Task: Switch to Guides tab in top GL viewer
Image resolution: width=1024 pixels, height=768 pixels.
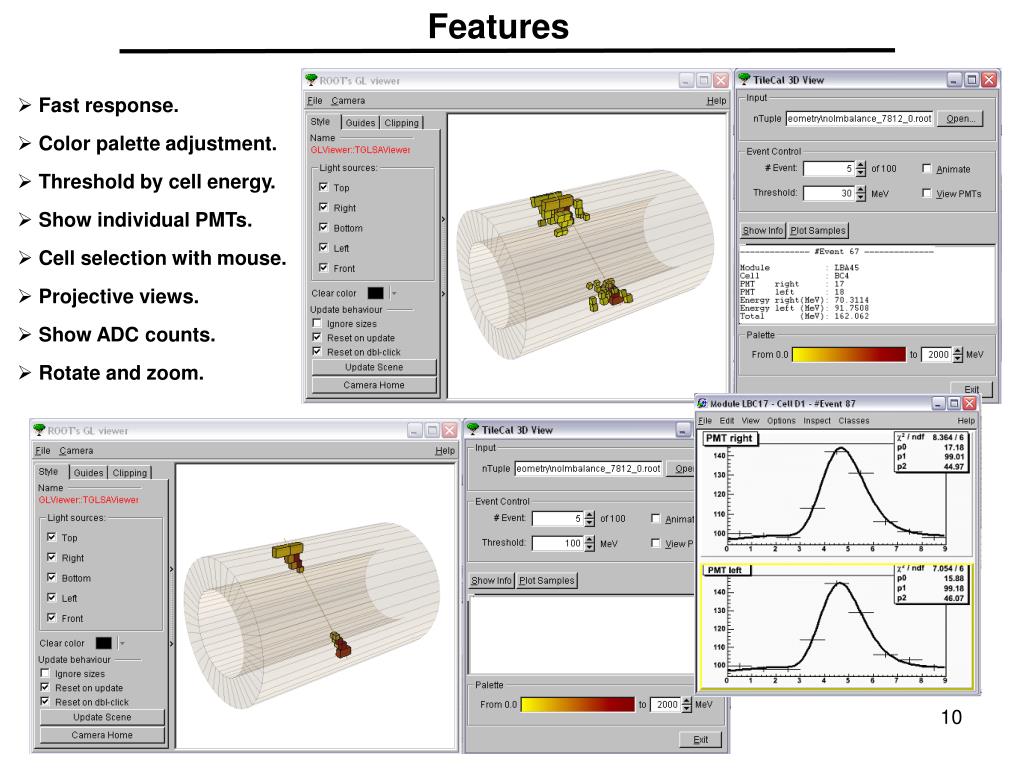Action: [360, 122]
